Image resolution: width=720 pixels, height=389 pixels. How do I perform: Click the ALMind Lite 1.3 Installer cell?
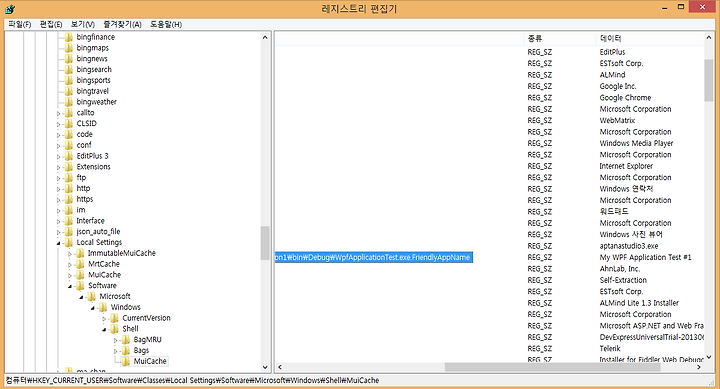click(x=639, y=303)
